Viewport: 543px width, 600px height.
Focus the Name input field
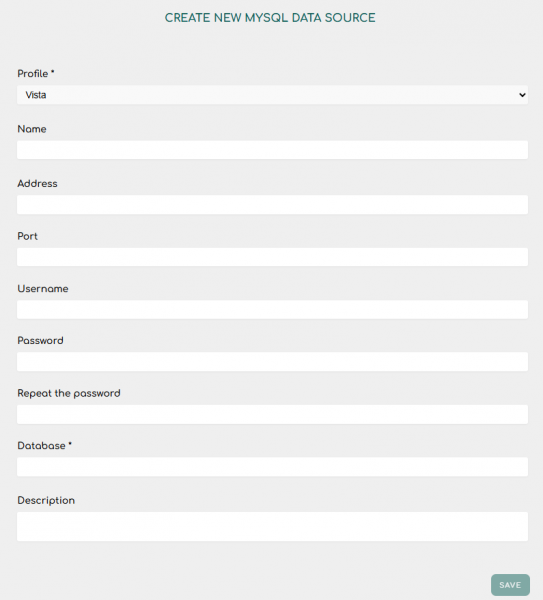click(272, 150)
